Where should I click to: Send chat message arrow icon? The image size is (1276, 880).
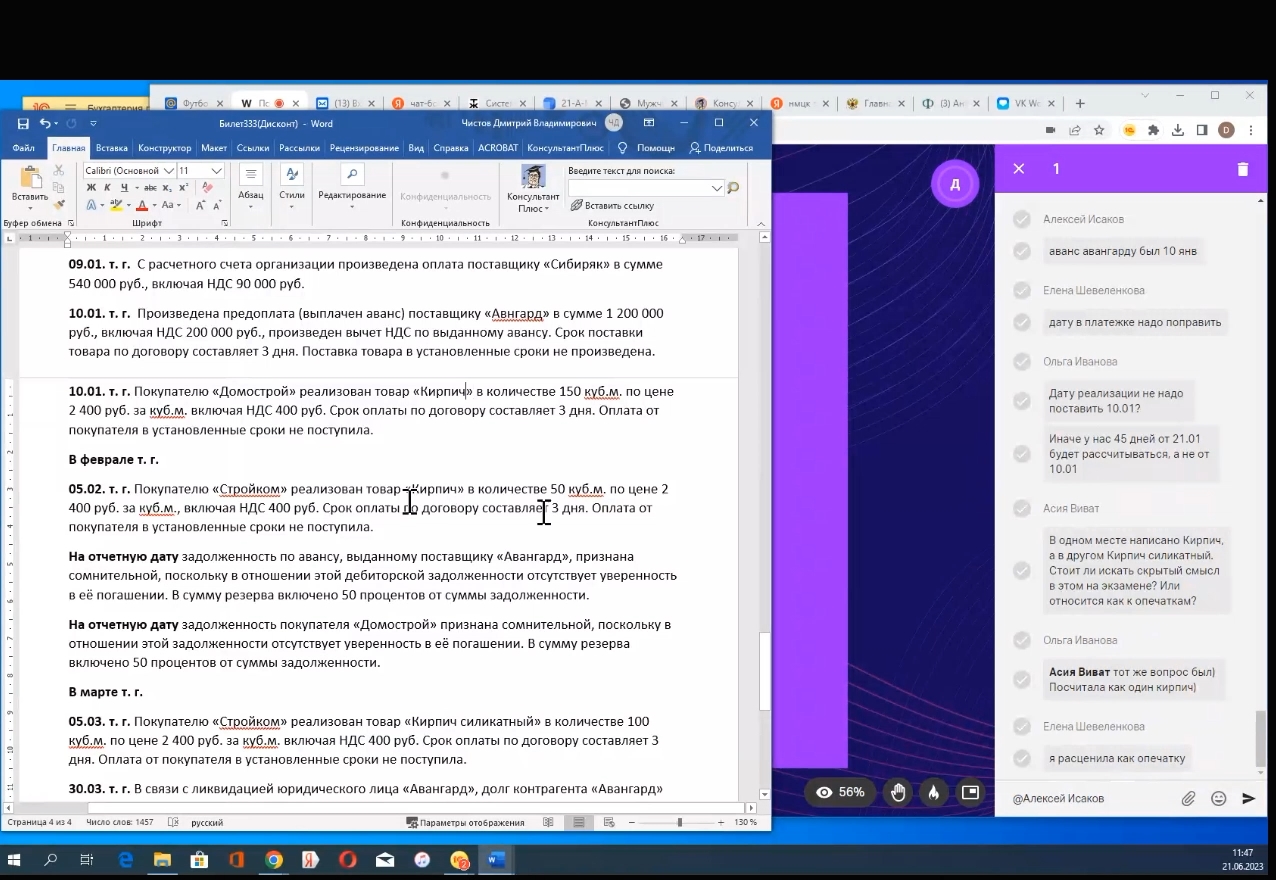point(1248,798)
